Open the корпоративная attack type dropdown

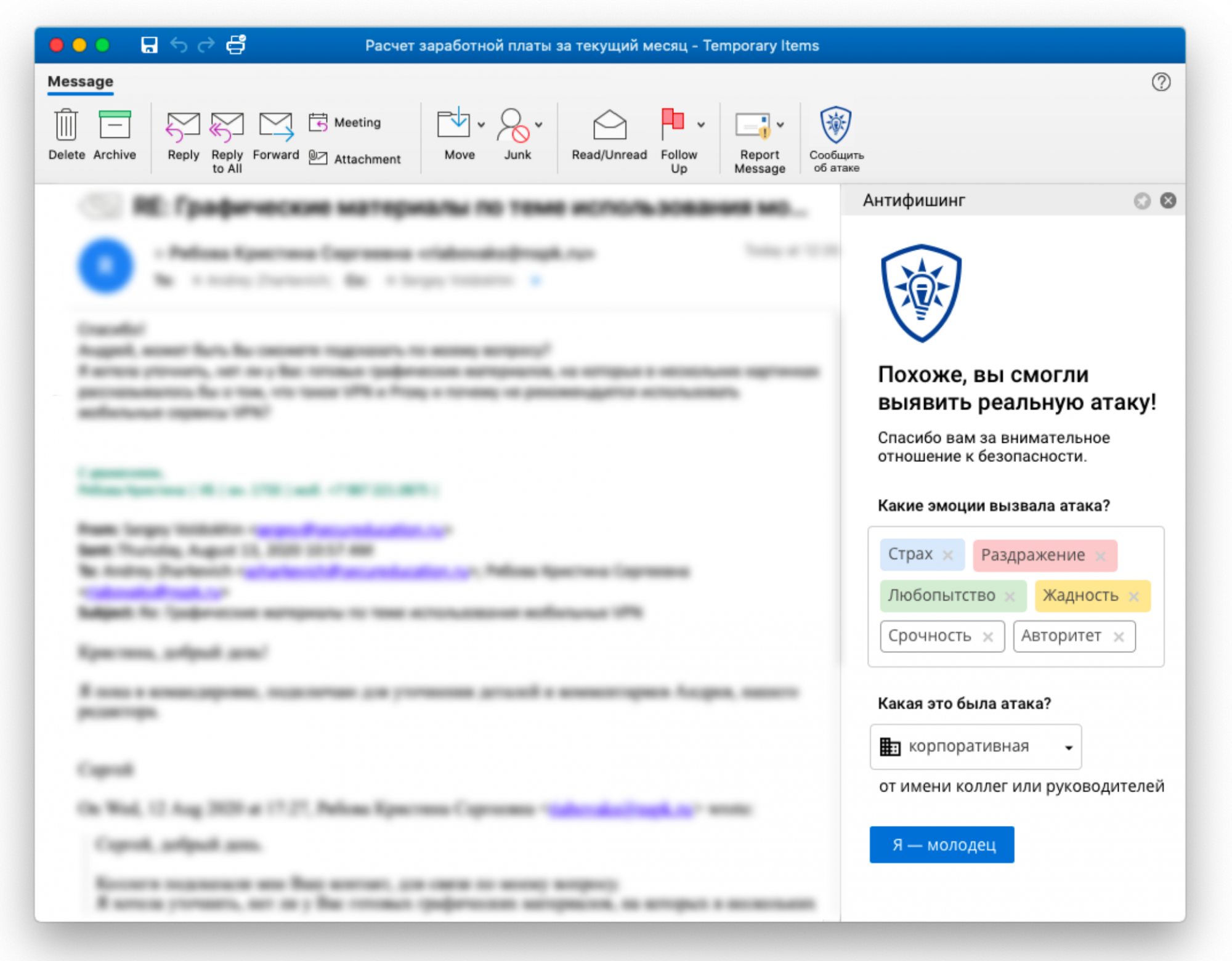(976, 747)
